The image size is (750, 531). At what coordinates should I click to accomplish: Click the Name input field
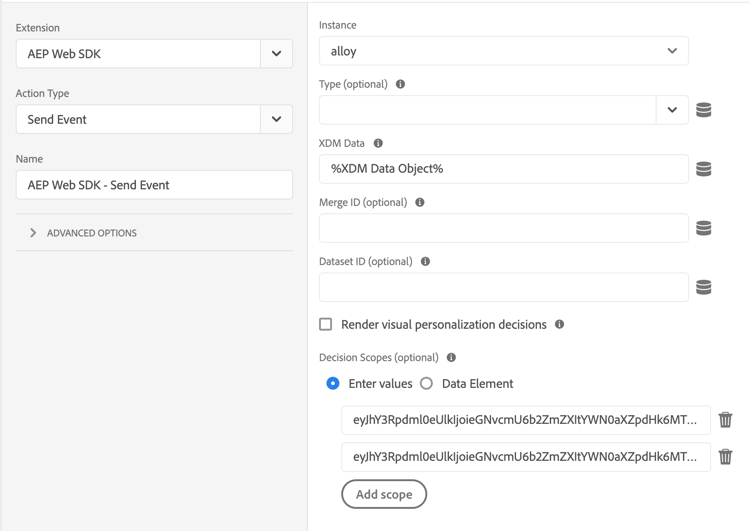coord(154,185)
